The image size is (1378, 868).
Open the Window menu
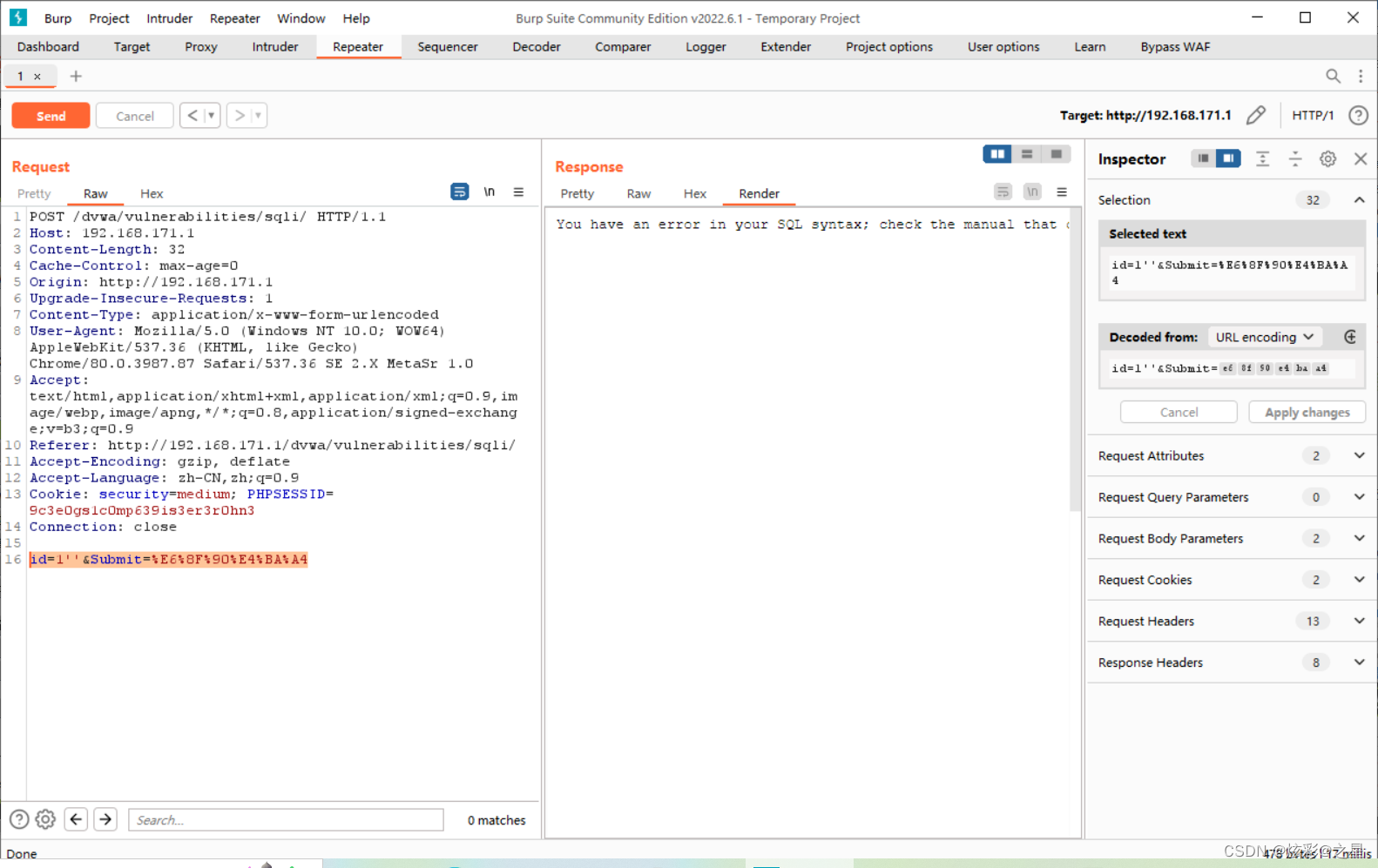(x=301, y=18)
